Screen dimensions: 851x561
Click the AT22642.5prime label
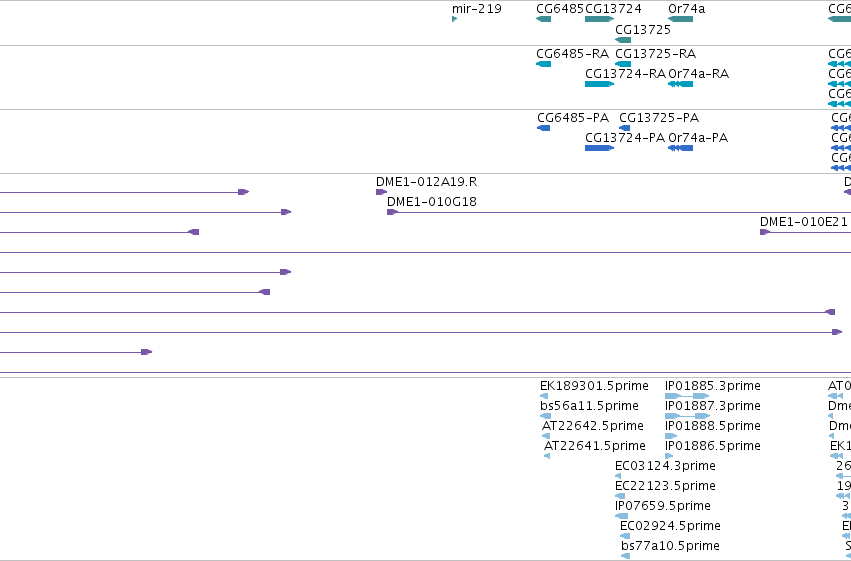pos(593,426)
